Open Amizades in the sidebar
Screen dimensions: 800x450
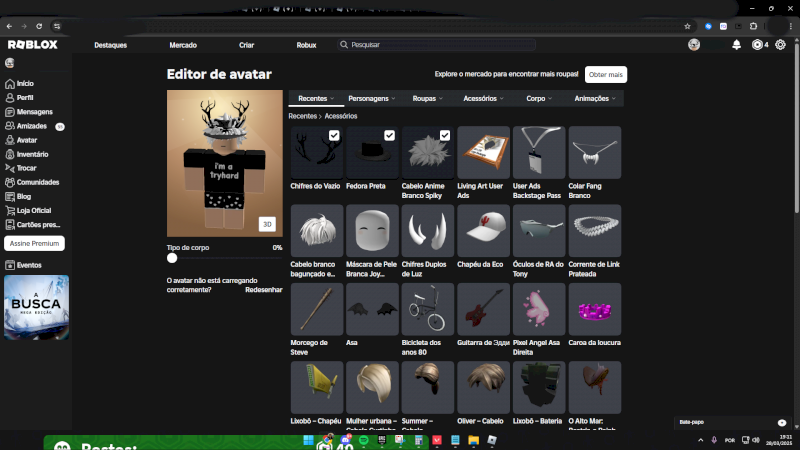[x=26, y=126]
